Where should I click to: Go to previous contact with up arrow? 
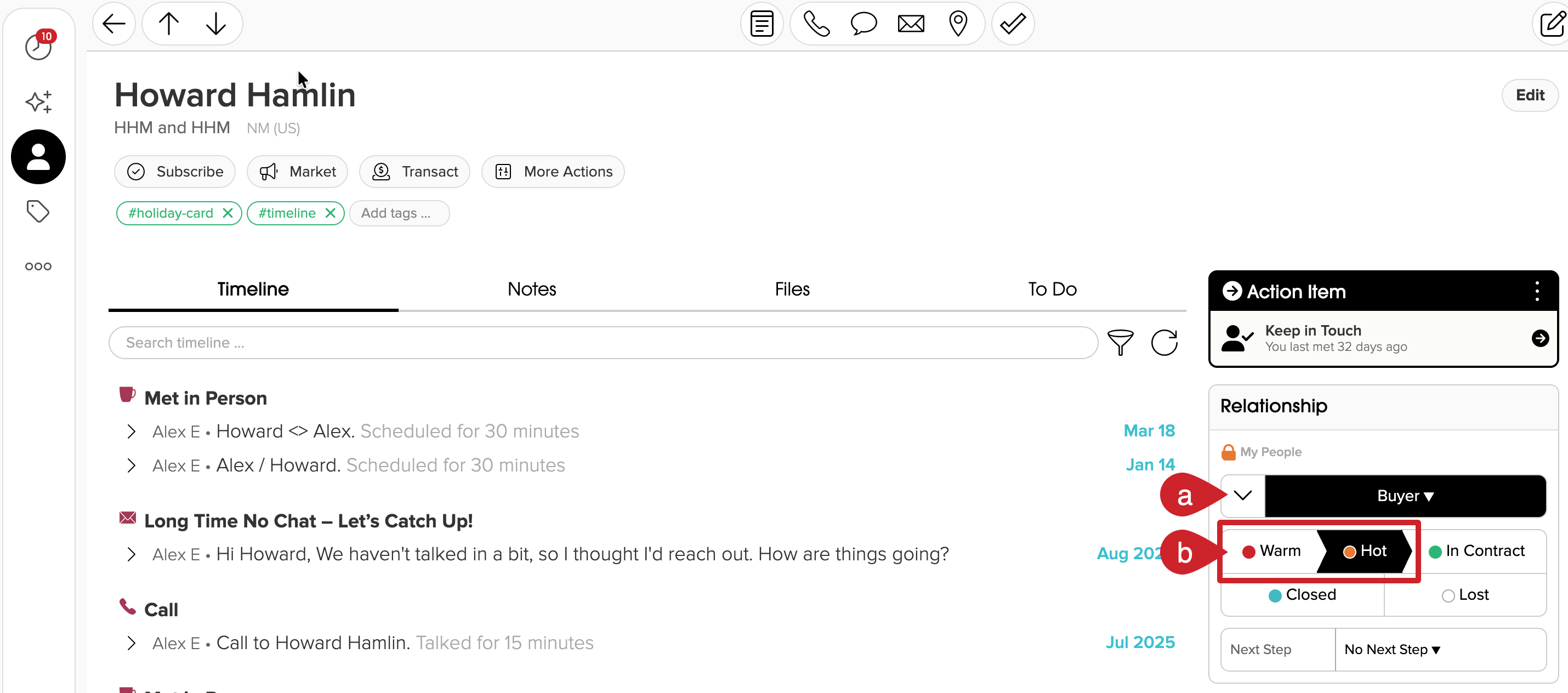click(x=169, y=24)
